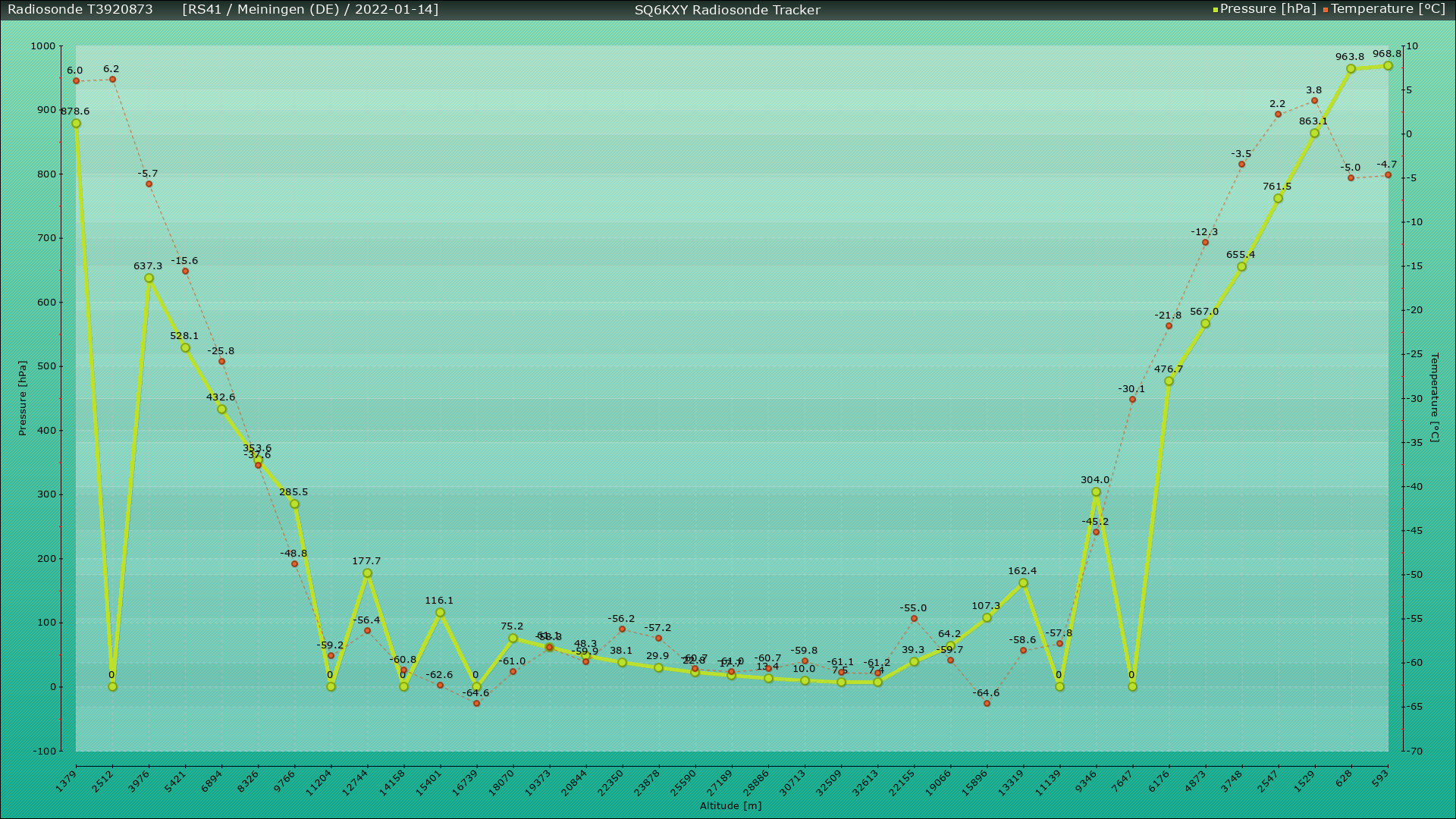Screen dimensions: 1456x819
Task: Select the 75.2 pressure marker
Action: (x=513, y=639)
